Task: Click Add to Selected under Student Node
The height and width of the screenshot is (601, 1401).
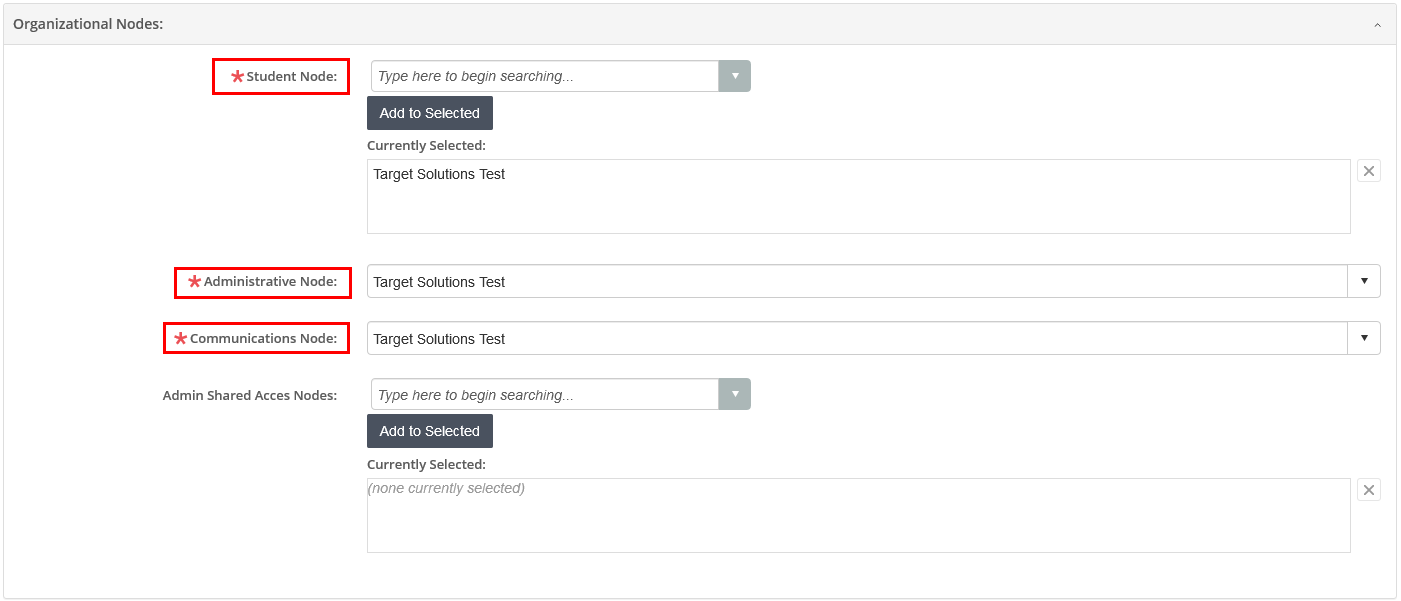Action: (429, 112)
